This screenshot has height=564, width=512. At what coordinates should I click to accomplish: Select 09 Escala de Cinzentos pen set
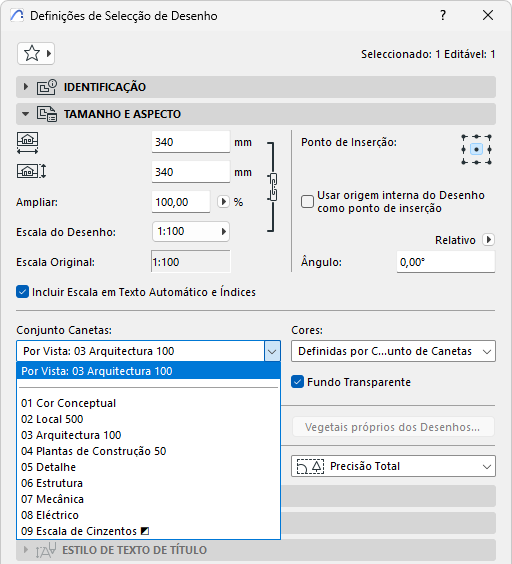(148, 531)
